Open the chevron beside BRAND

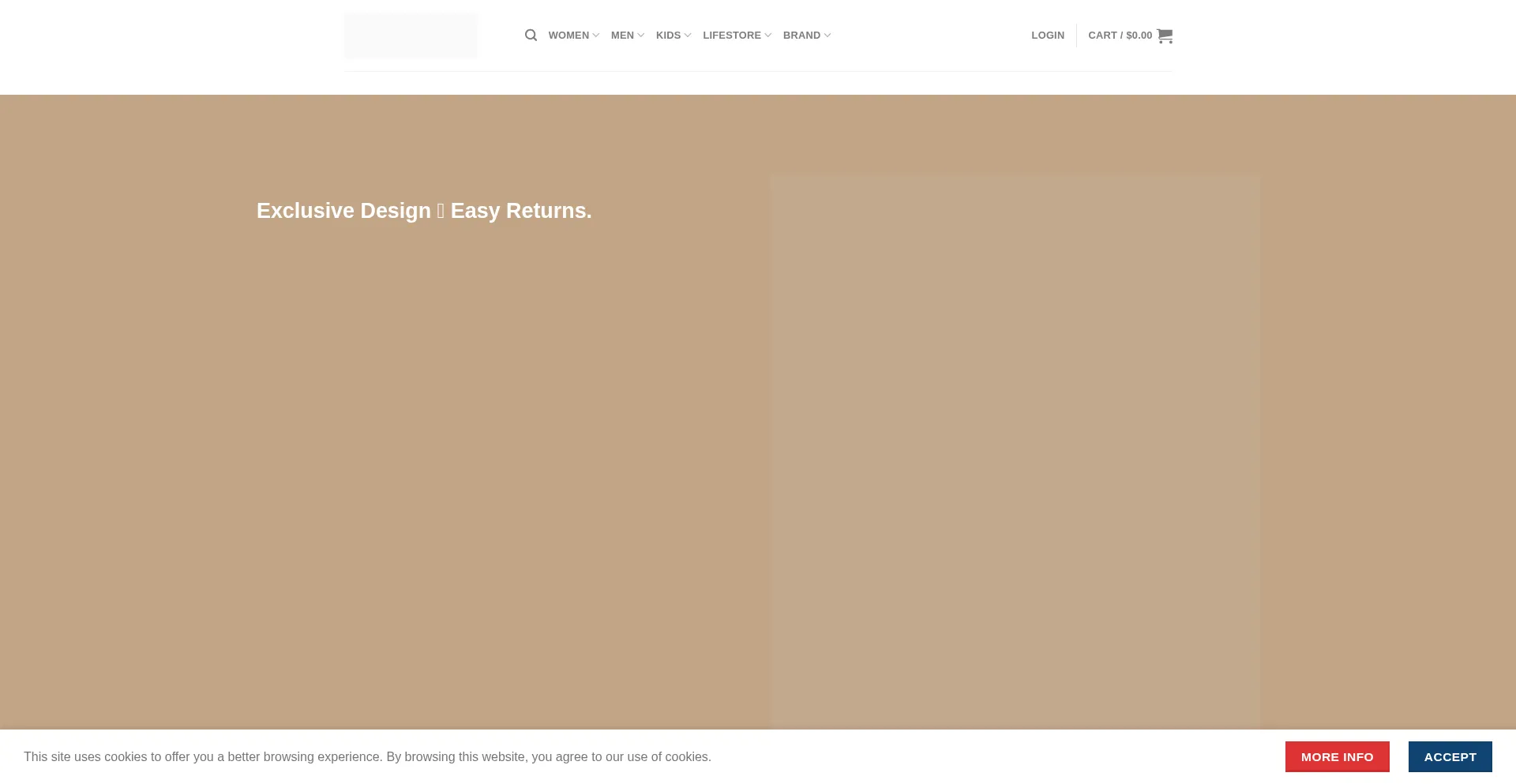tap(827, 36)
